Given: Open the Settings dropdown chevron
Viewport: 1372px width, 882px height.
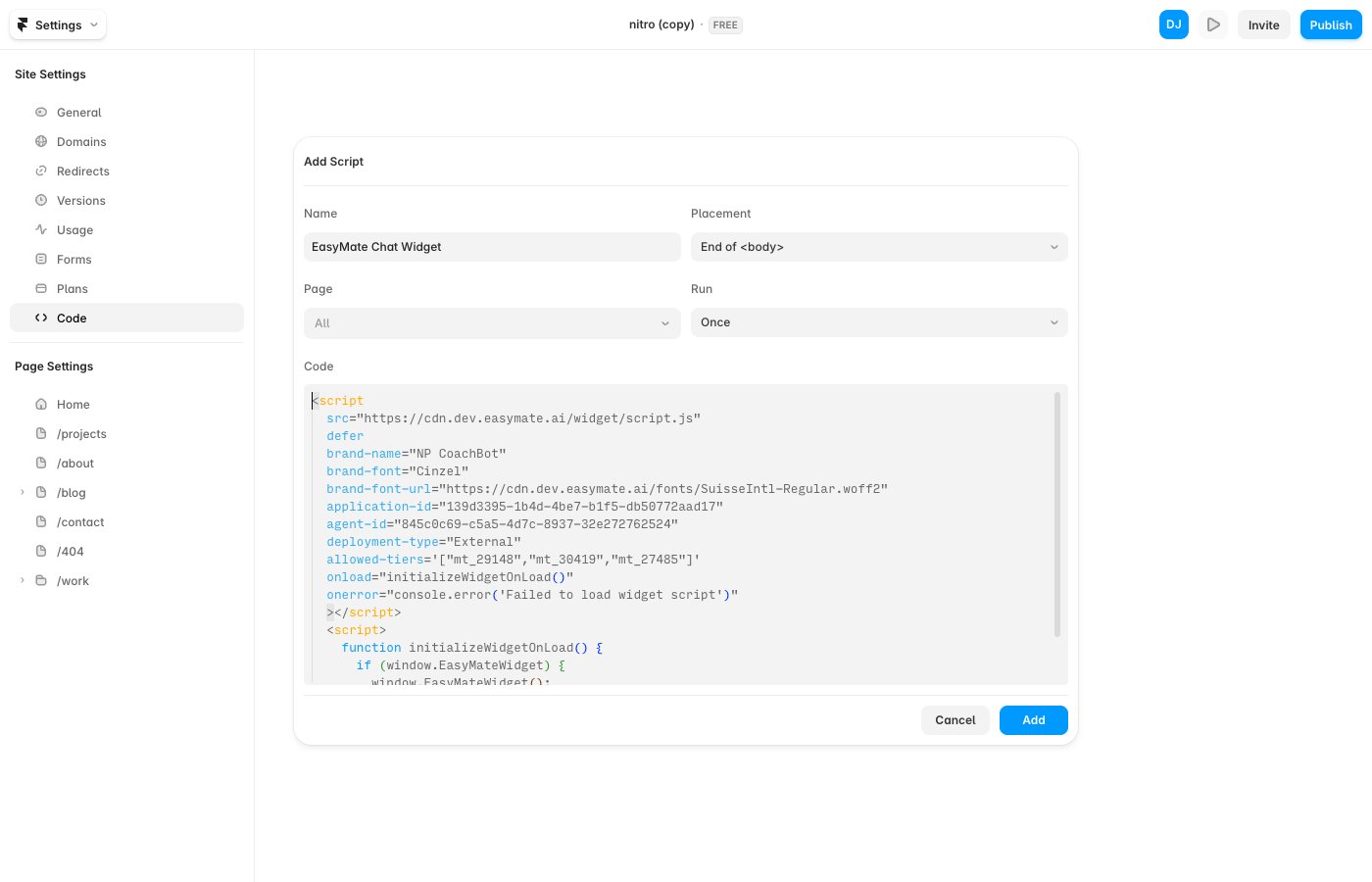Looking at the screenshot, I should point(94,24).
